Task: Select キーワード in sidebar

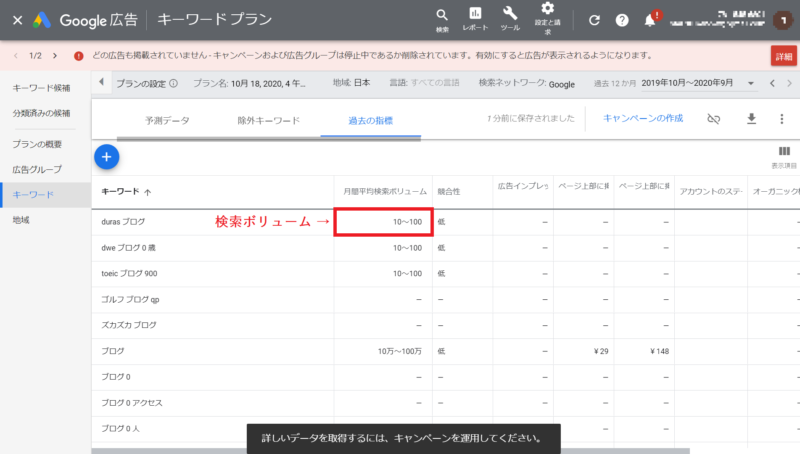Action: pos(45,195)
